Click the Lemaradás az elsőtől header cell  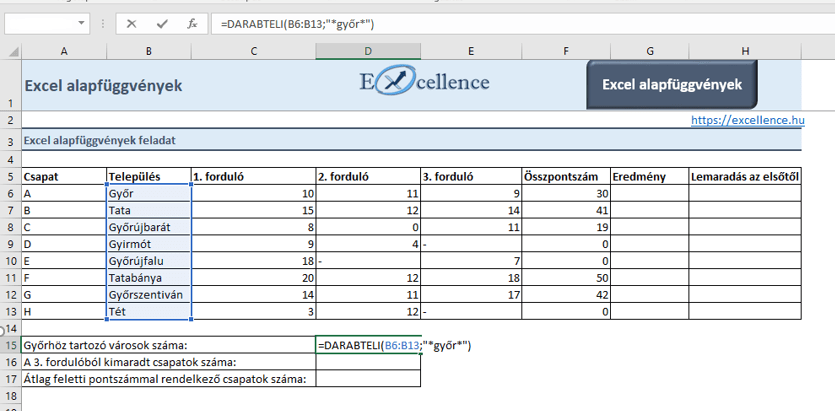click(745, 177)
